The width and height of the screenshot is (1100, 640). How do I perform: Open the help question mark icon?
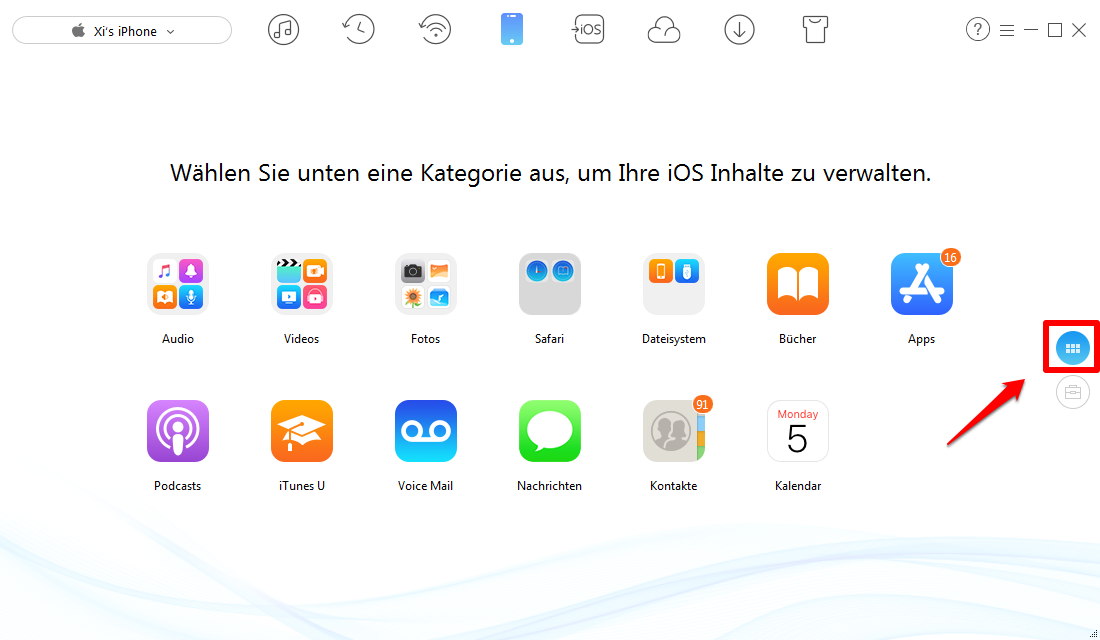tap(978, 29)
